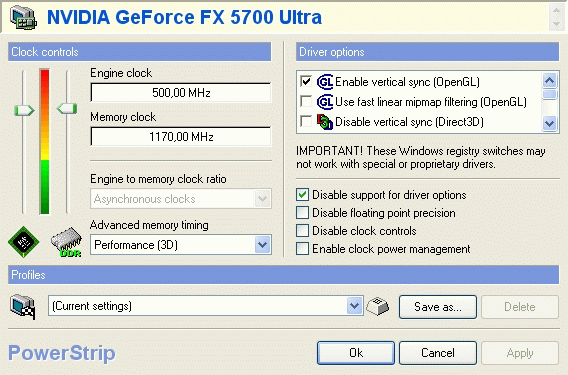The width and height of the screenshot is (568, 375).
Task: Confirm with the Ok button
Action: [x=356, y=353]
